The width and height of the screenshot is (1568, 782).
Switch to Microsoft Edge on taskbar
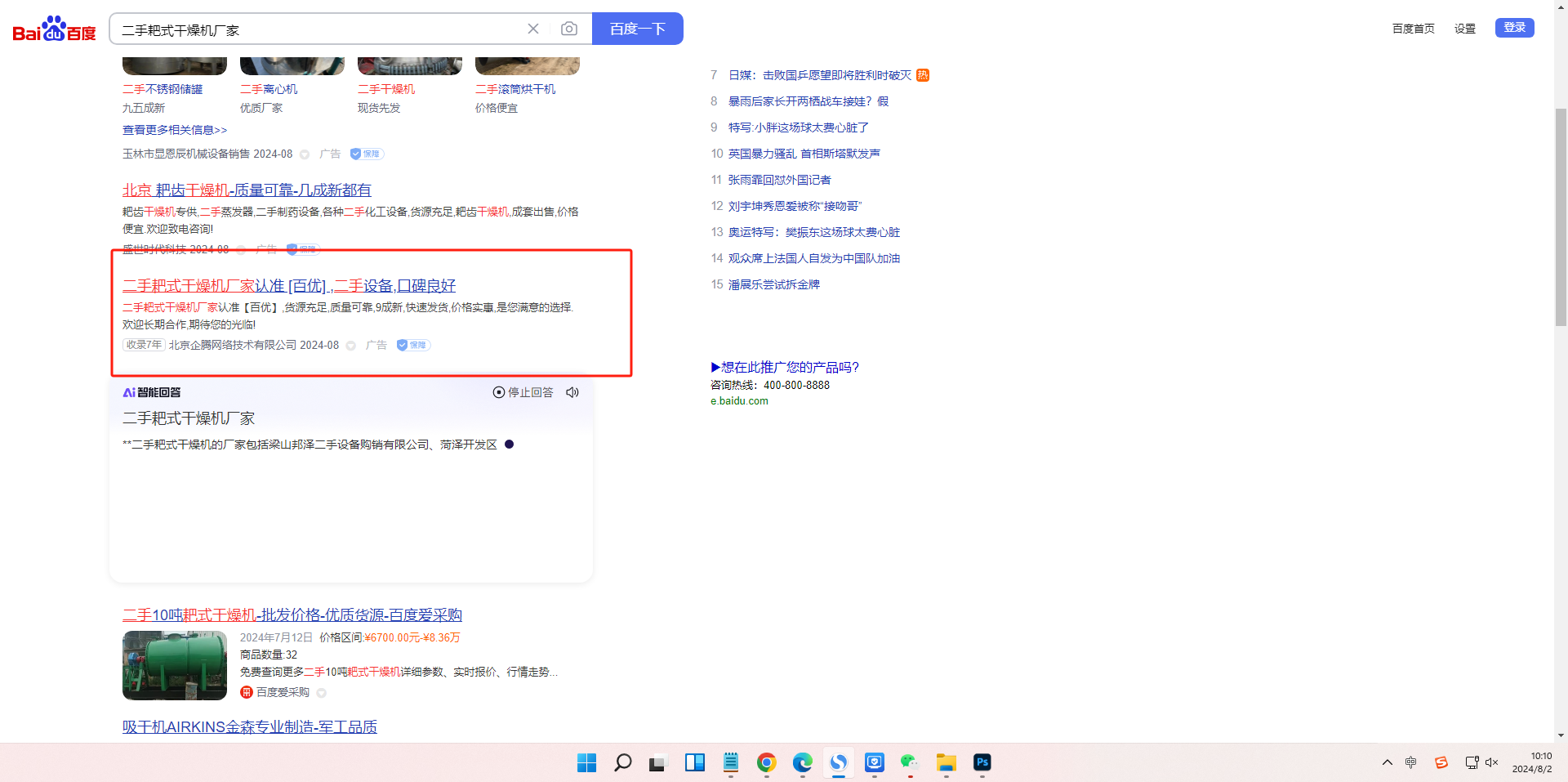click(802, 762)
